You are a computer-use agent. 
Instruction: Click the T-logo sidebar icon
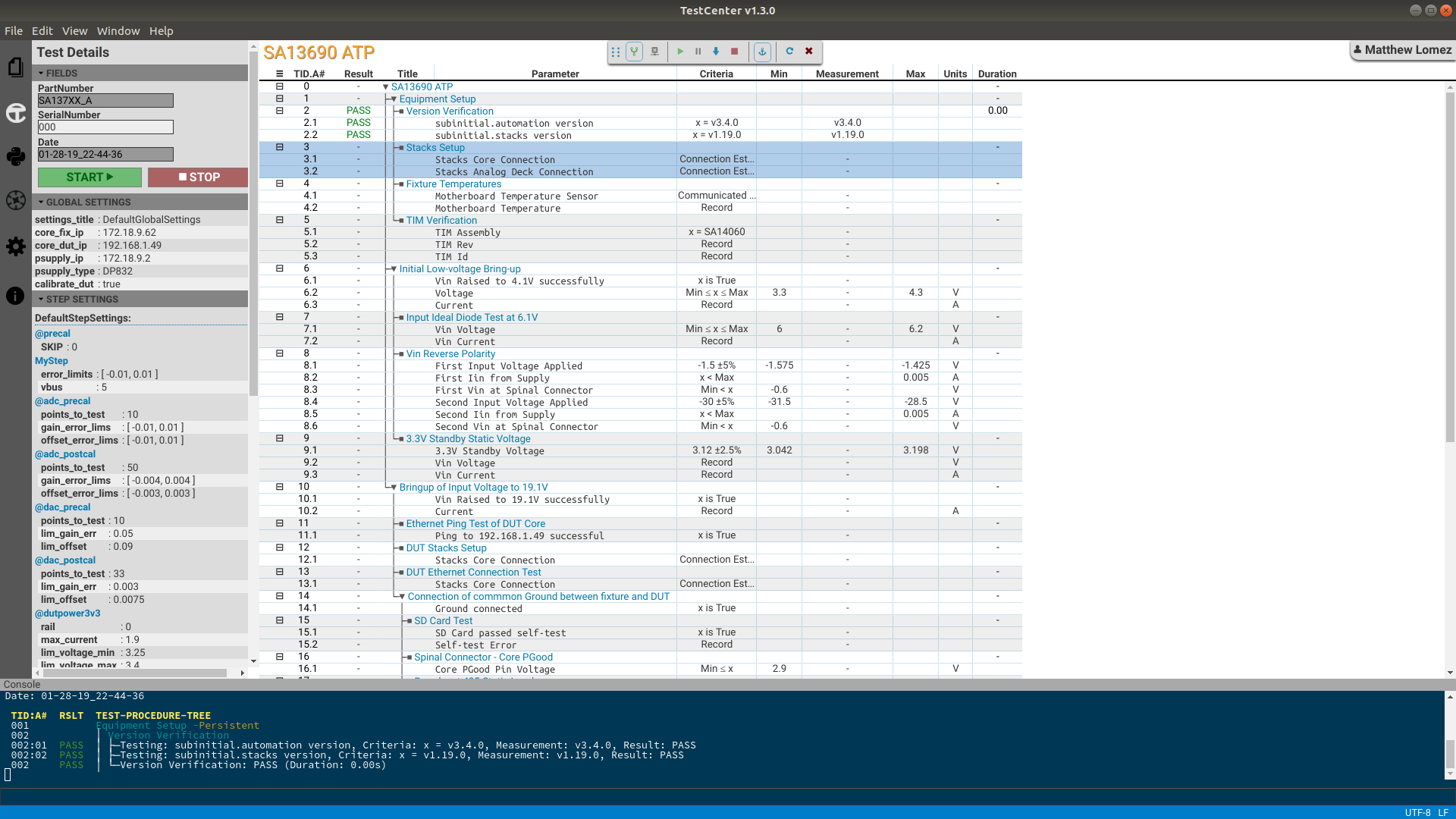tap(16, 113)
